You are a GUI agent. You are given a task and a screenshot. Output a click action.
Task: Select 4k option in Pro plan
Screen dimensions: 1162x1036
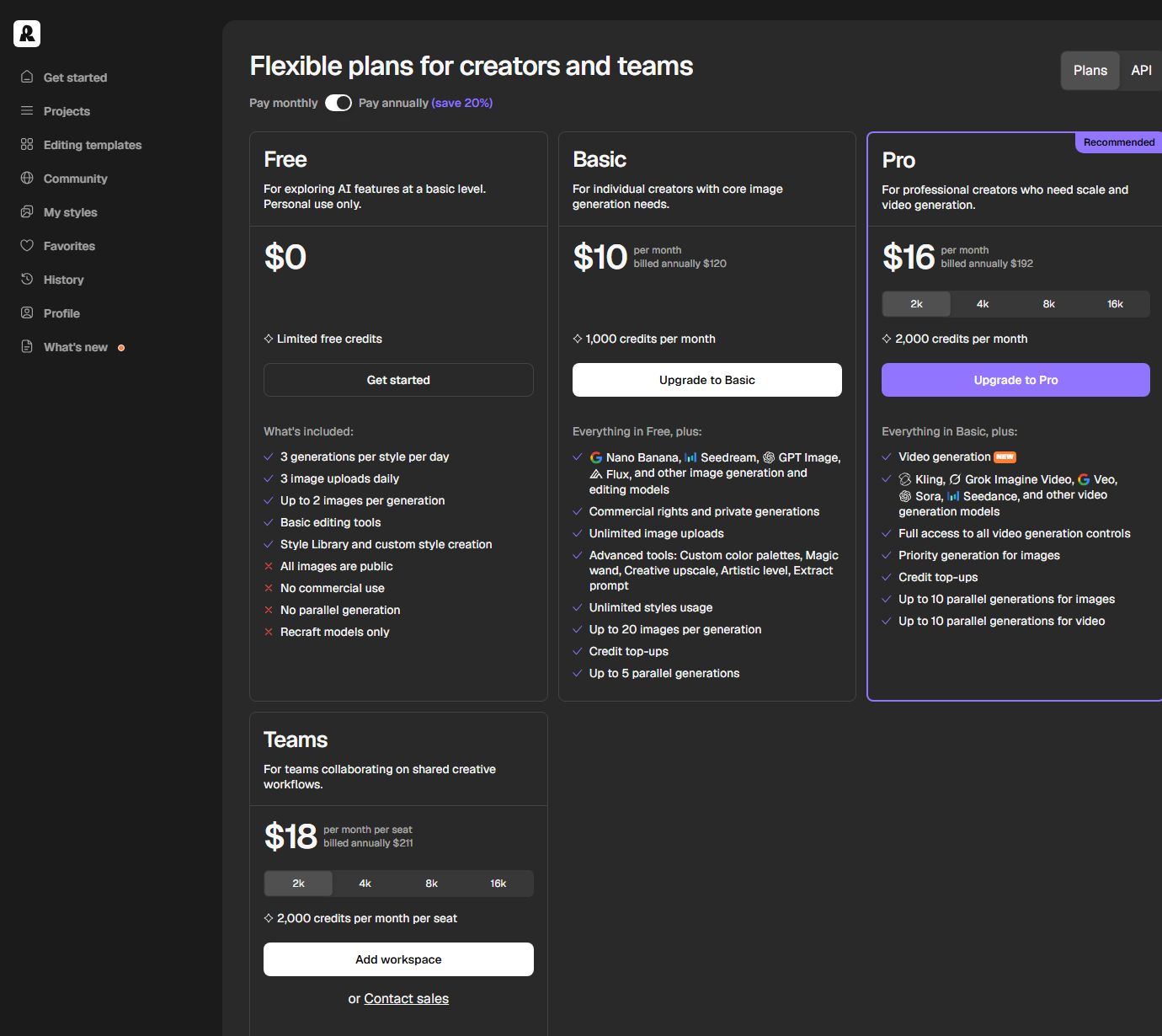(983, 304)
